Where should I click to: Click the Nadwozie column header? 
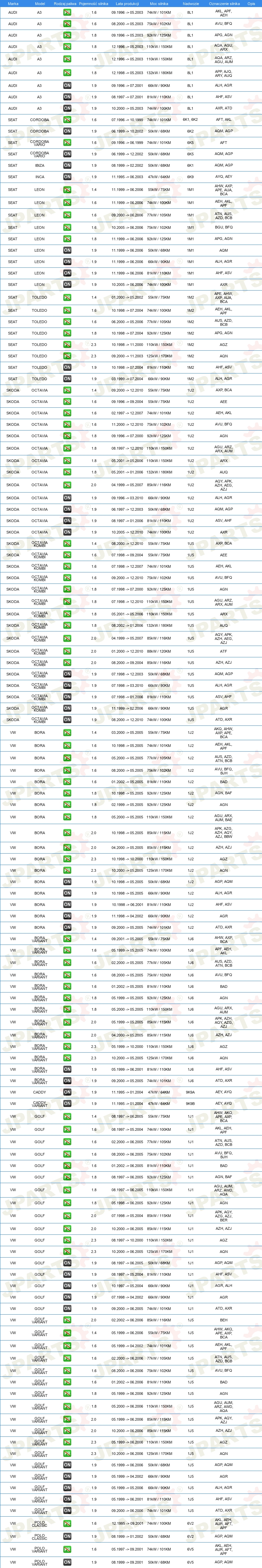pyautogui.click(x=190, y=4)
